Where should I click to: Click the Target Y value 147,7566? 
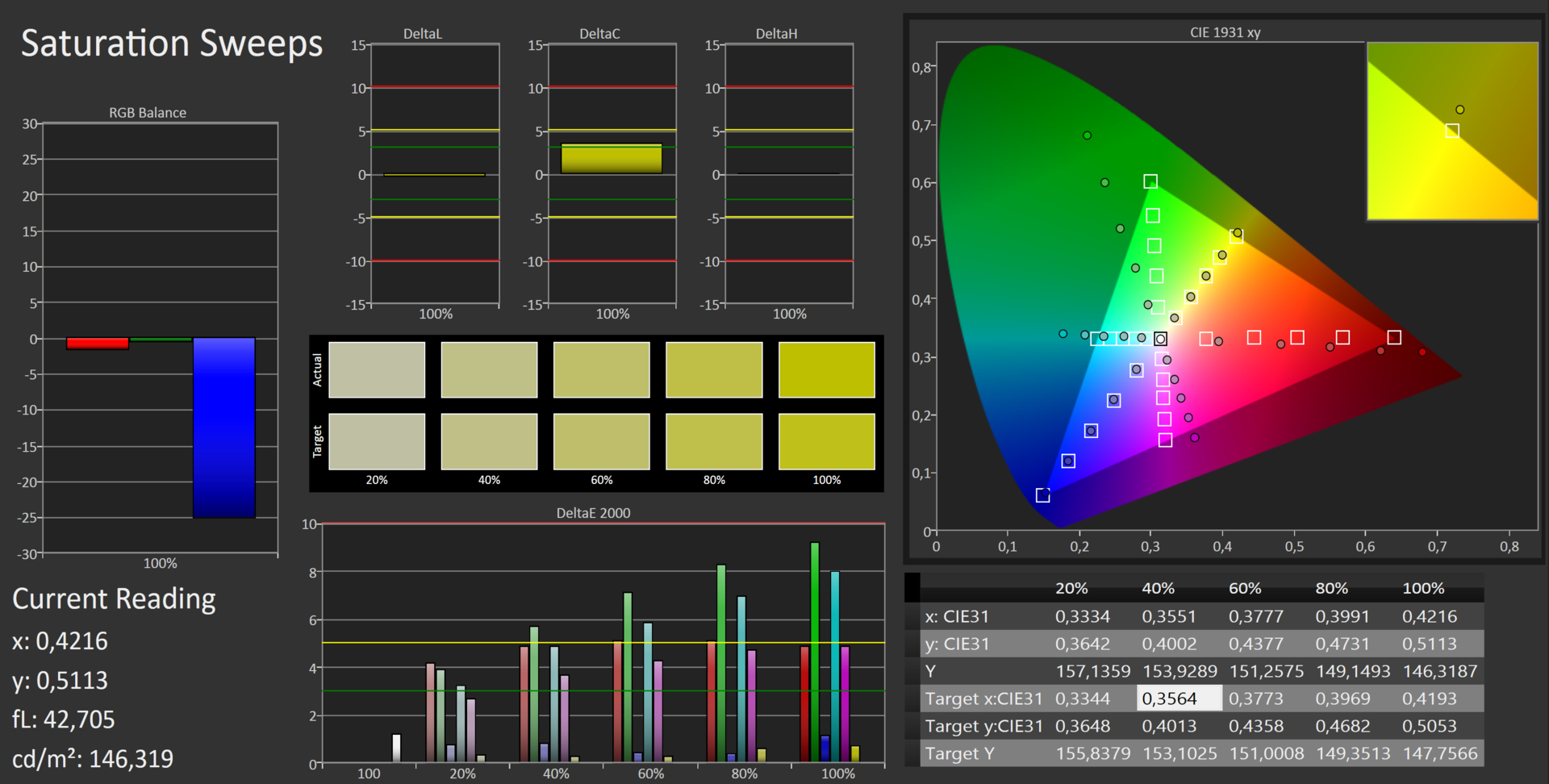tap(1439, 753)
